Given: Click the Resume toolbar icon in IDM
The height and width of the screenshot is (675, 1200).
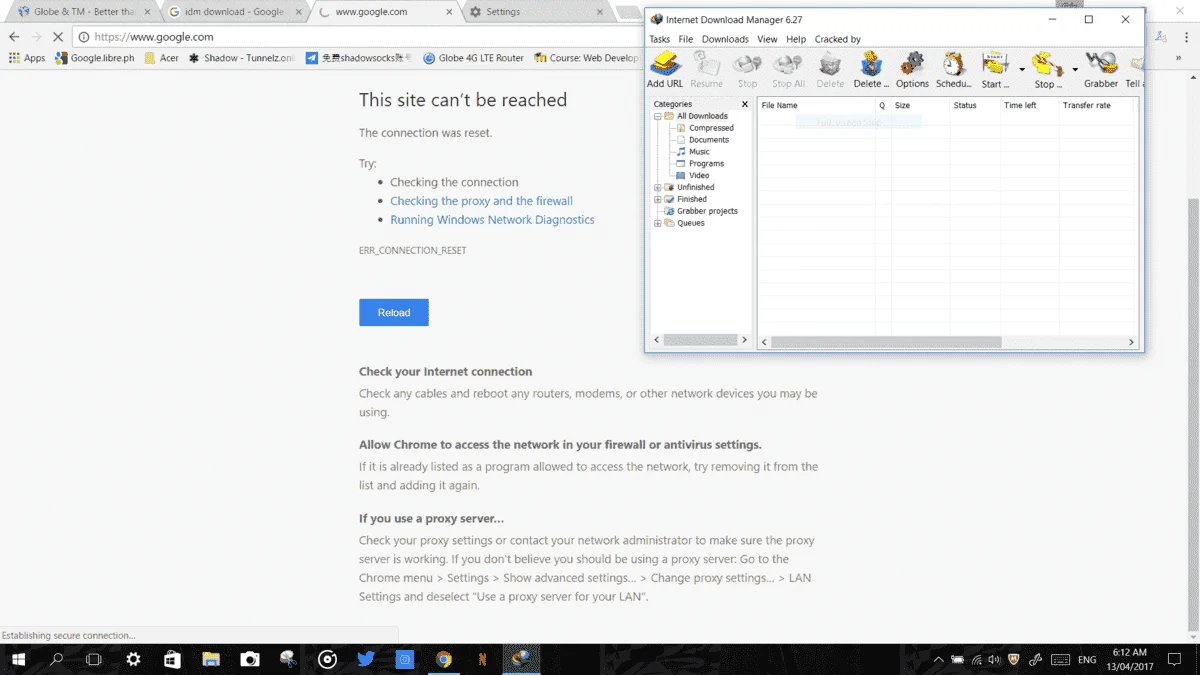Looking at the screenshot, I should (706, 69).
